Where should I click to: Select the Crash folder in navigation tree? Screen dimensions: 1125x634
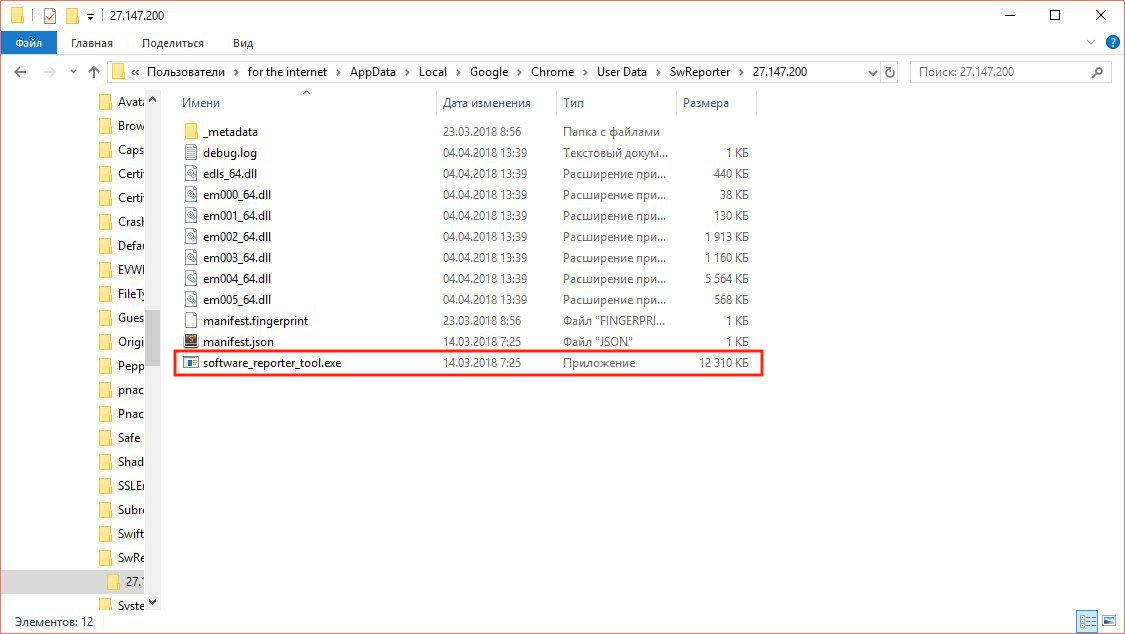click(123, 222)
